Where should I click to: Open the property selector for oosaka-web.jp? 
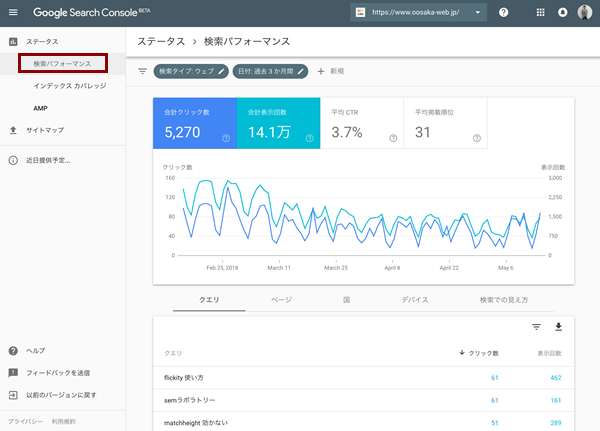click(418, 12)
